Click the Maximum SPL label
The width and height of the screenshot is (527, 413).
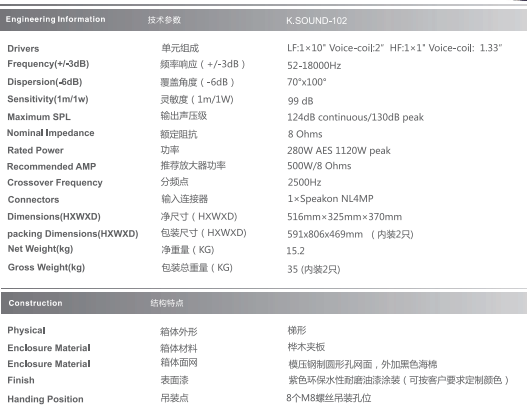coord(39,117)
